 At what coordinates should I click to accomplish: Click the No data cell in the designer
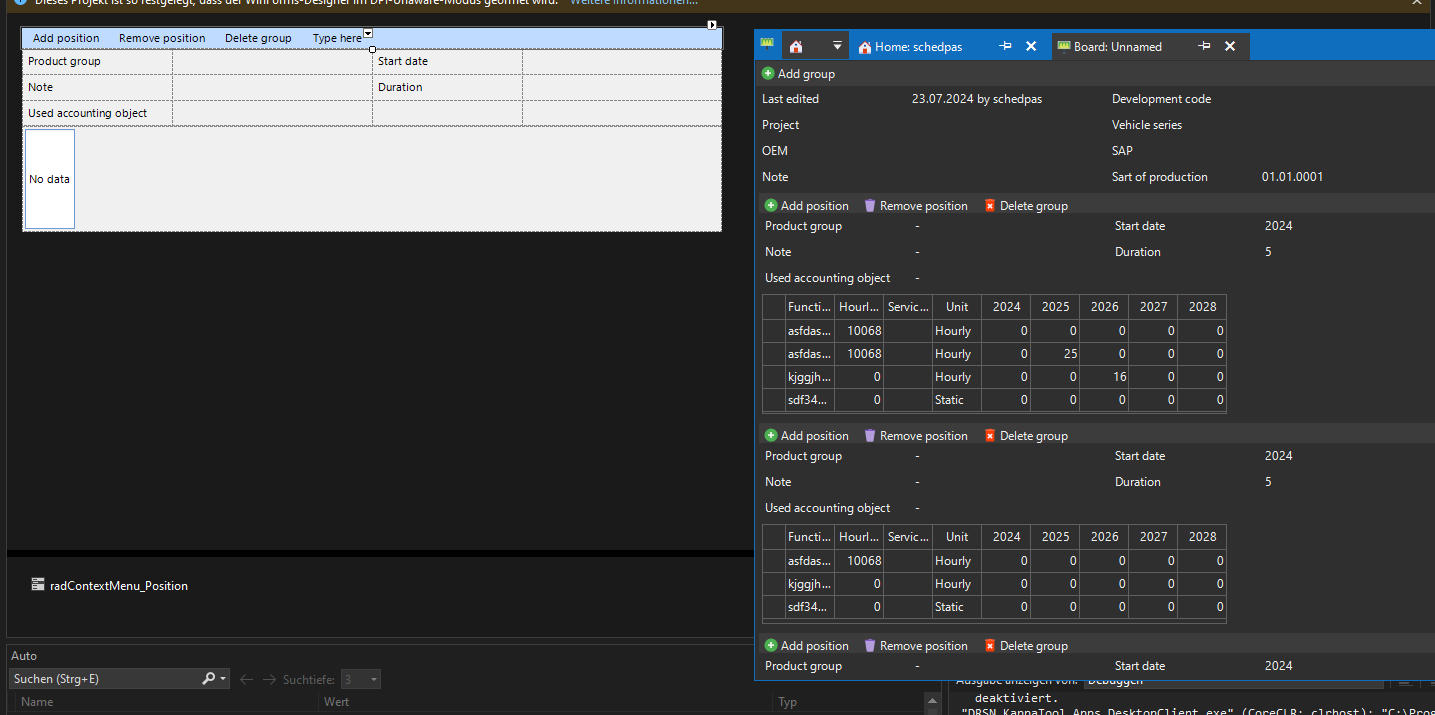pos(49,179)
